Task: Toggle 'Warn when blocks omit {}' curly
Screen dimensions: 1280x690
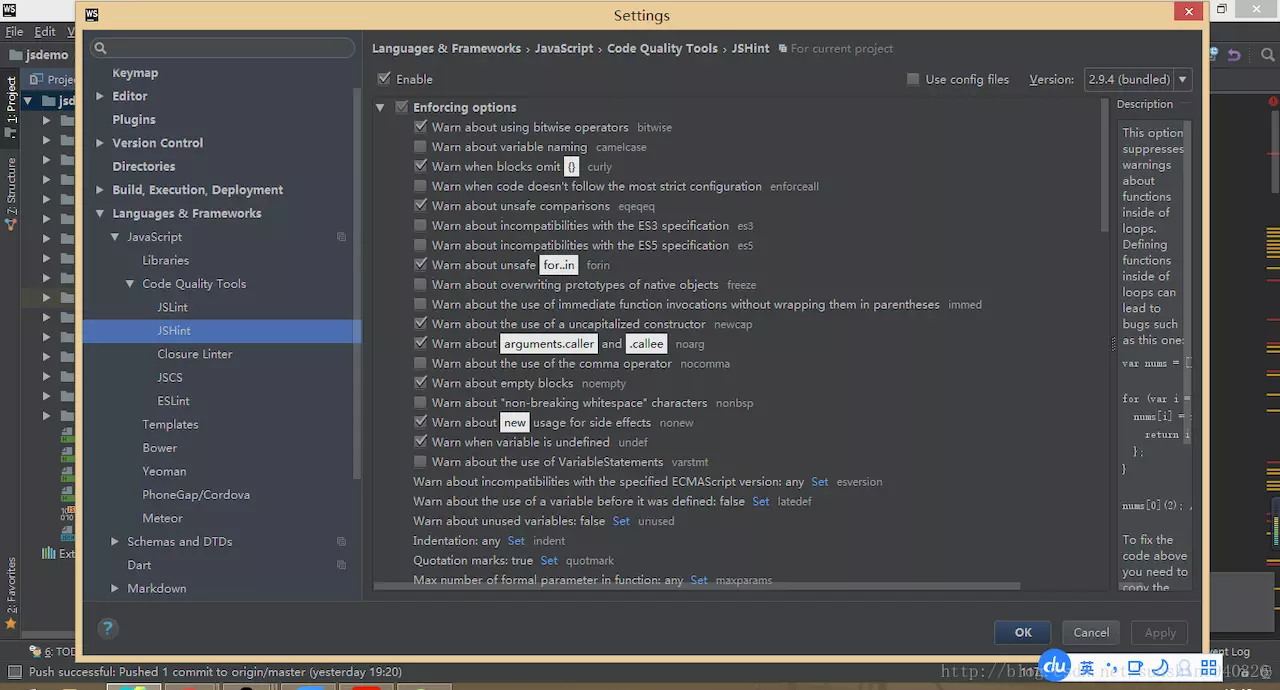Action: (x=421, y=166)
